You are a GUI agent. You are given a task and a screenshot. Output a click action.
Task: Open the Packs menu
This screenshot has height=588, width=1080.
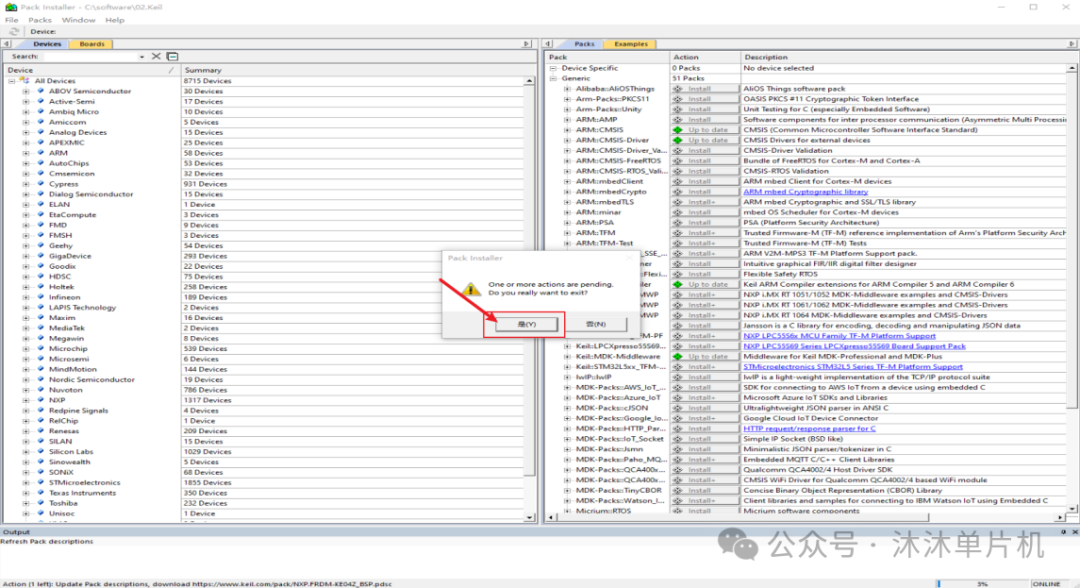(40, 20)
